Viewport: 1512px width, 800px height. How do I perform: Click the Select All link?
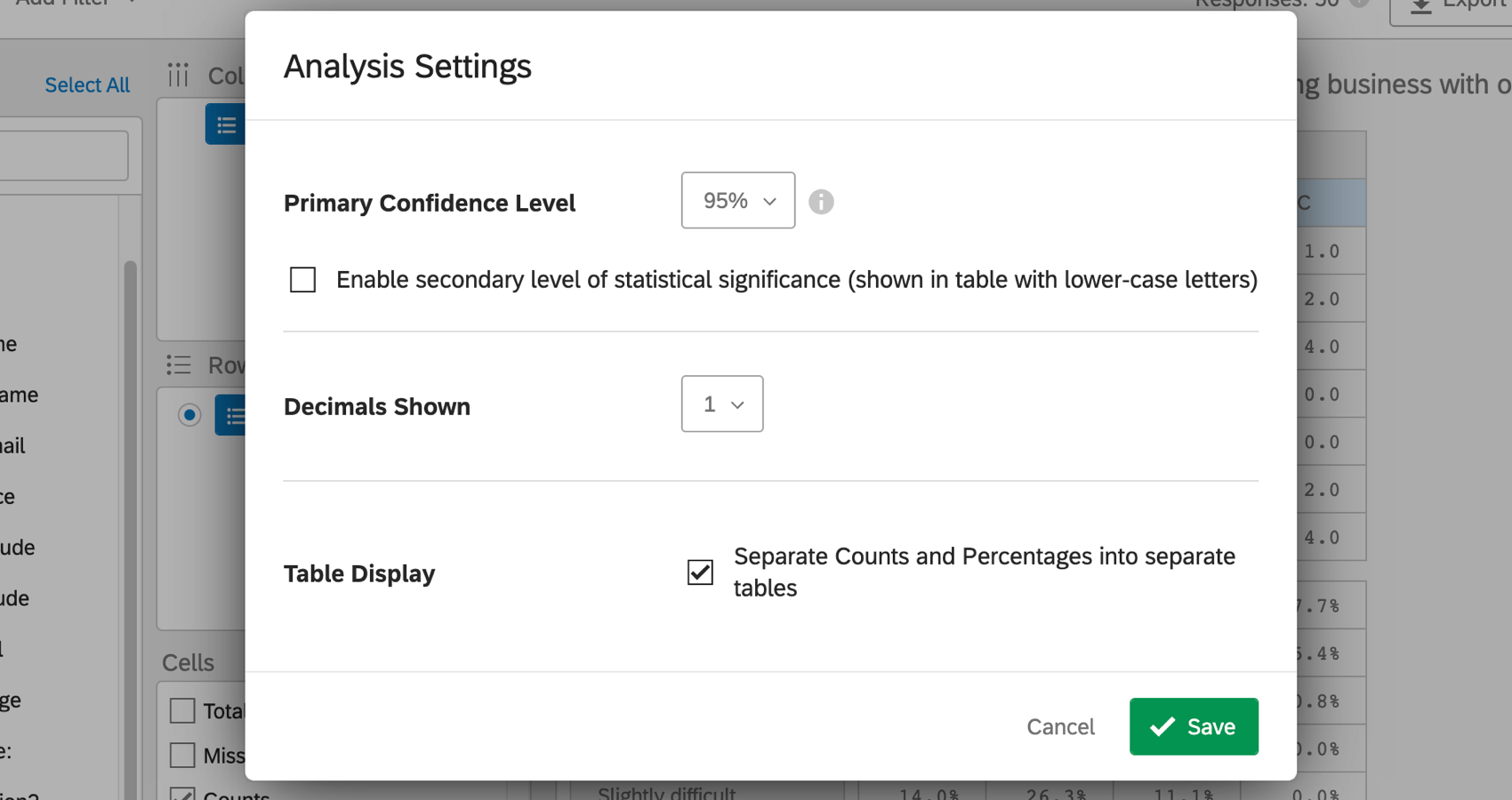[86, 84]
